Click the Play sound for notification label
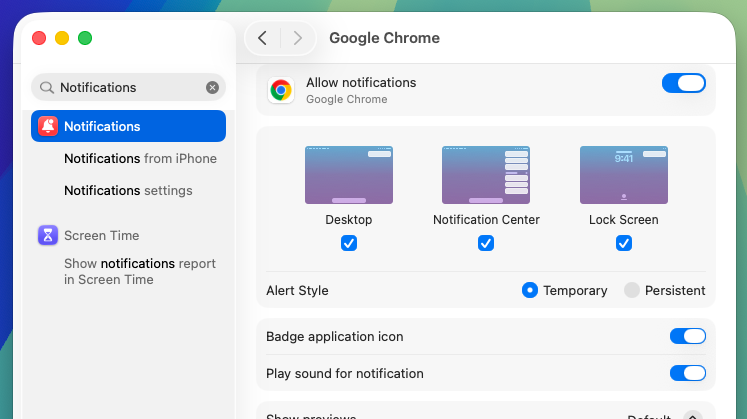This screenshot has width=747, height=419. (x=344, y=374)
